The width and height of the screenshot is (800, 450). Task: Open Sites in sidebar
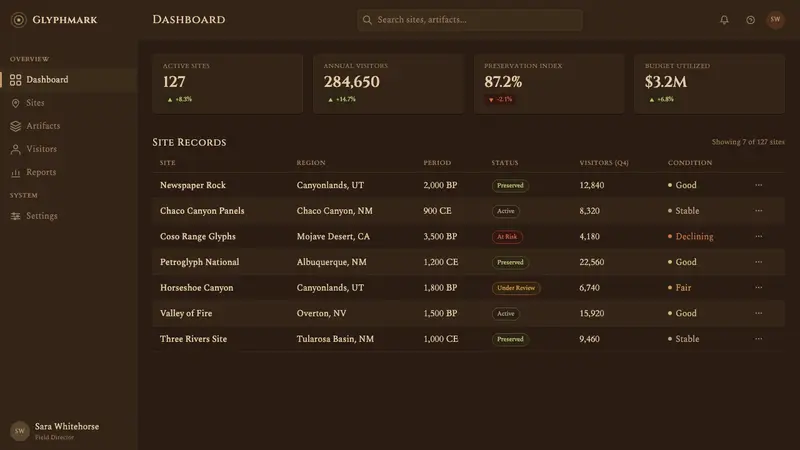pyautogui.click(x=68, y=103)
